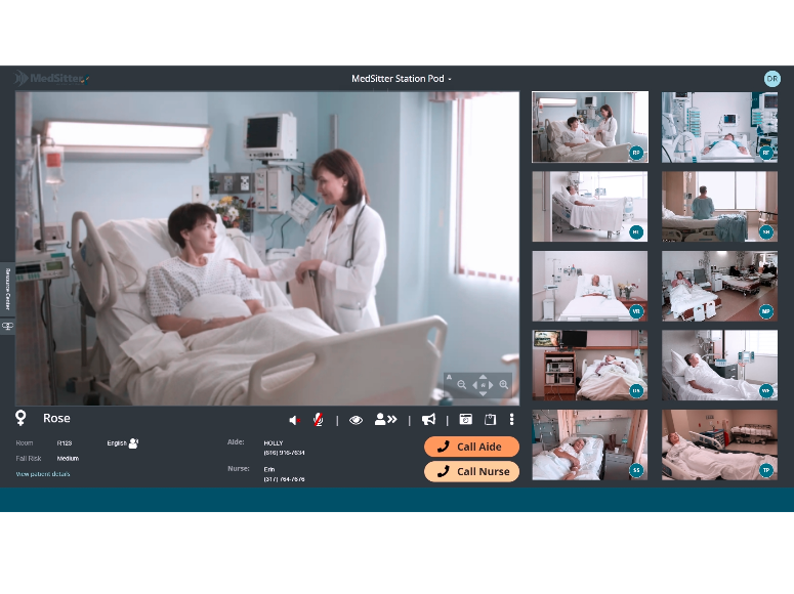The height and width of the screenshot is (594, 794).
Task: Open the calendar icon in patient toolbar
Action: 466,420
